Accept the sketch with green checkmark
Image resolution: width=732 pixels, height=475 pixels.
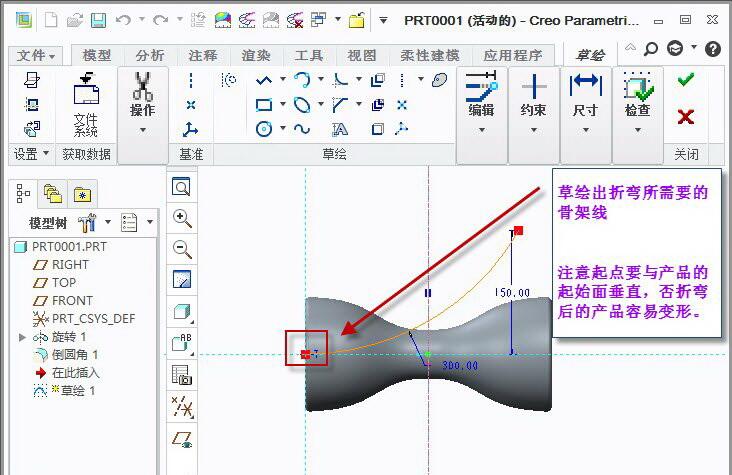pyautogui.click(x=685, y=80)
